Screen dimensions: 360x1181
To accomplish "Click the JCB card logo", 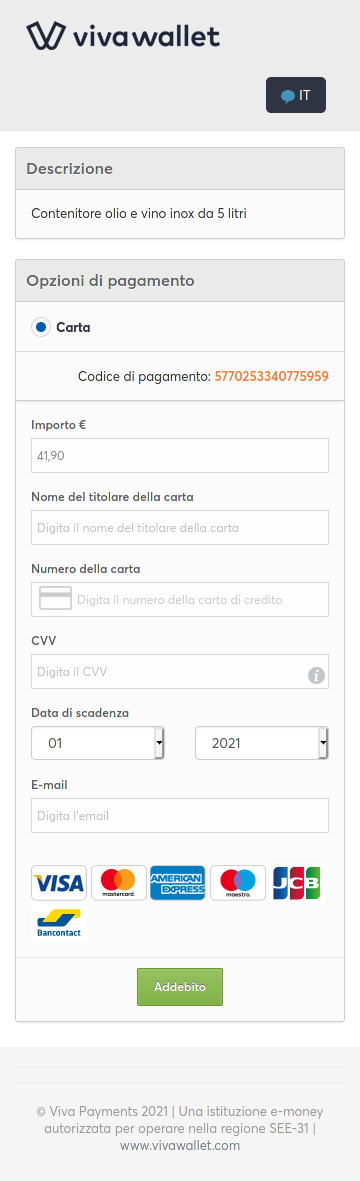I will (x=297, y=883).
